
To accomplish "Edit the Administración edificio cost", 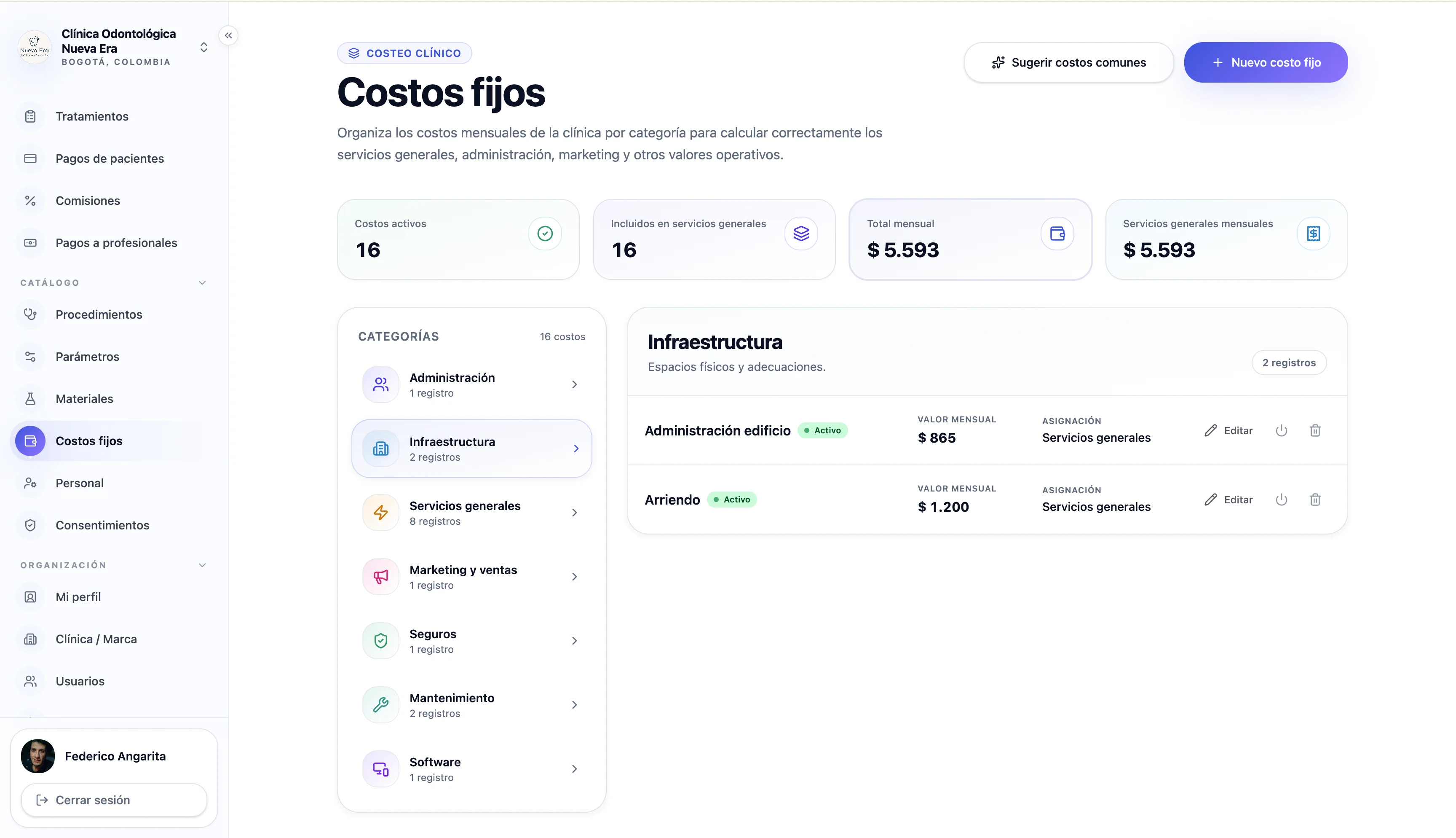I will pyautogui.click(x=1228, y=430).
